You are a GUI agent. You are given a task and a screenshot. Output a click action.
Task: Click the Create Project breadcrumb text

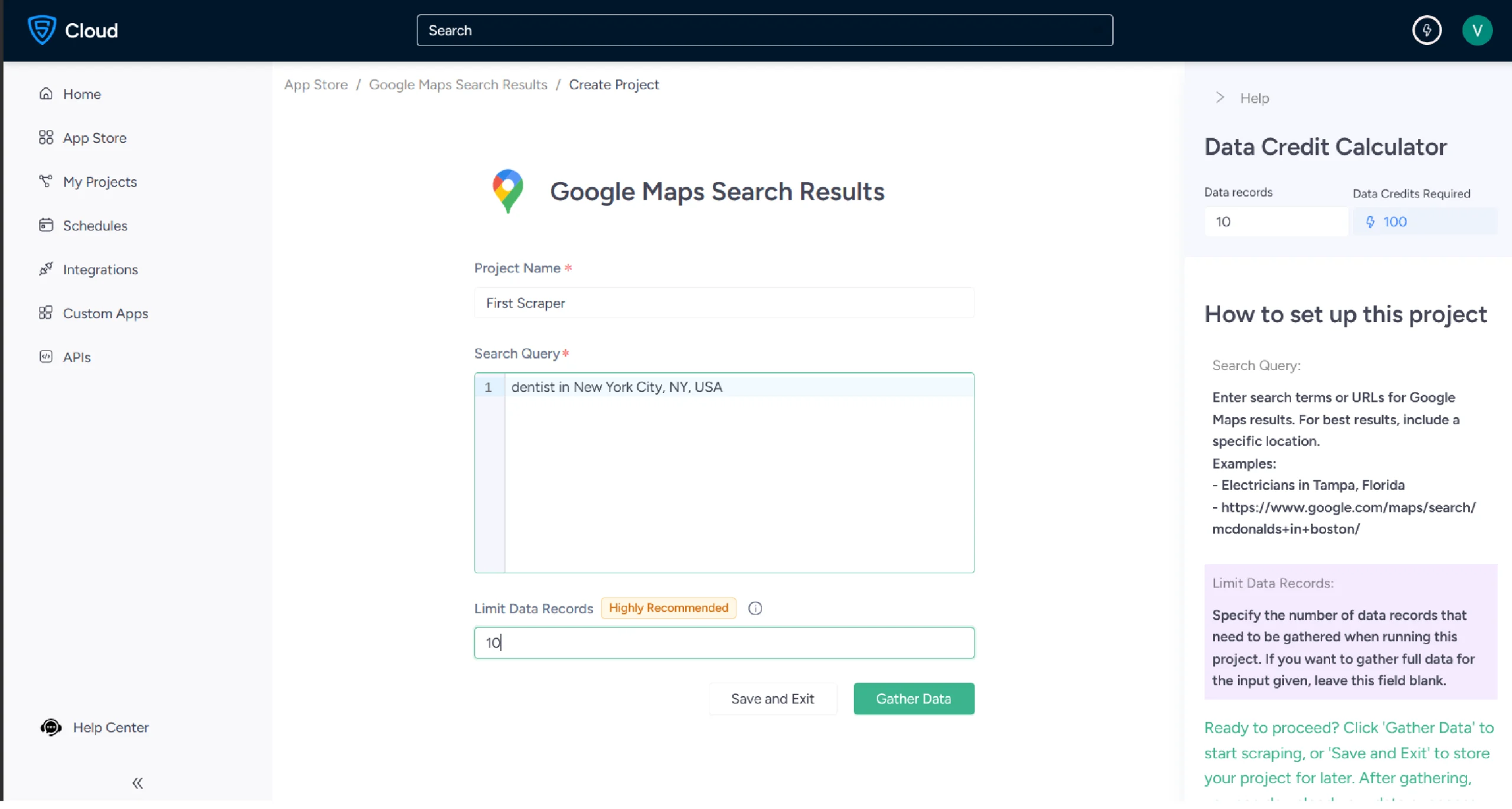(x=614, y=85)
